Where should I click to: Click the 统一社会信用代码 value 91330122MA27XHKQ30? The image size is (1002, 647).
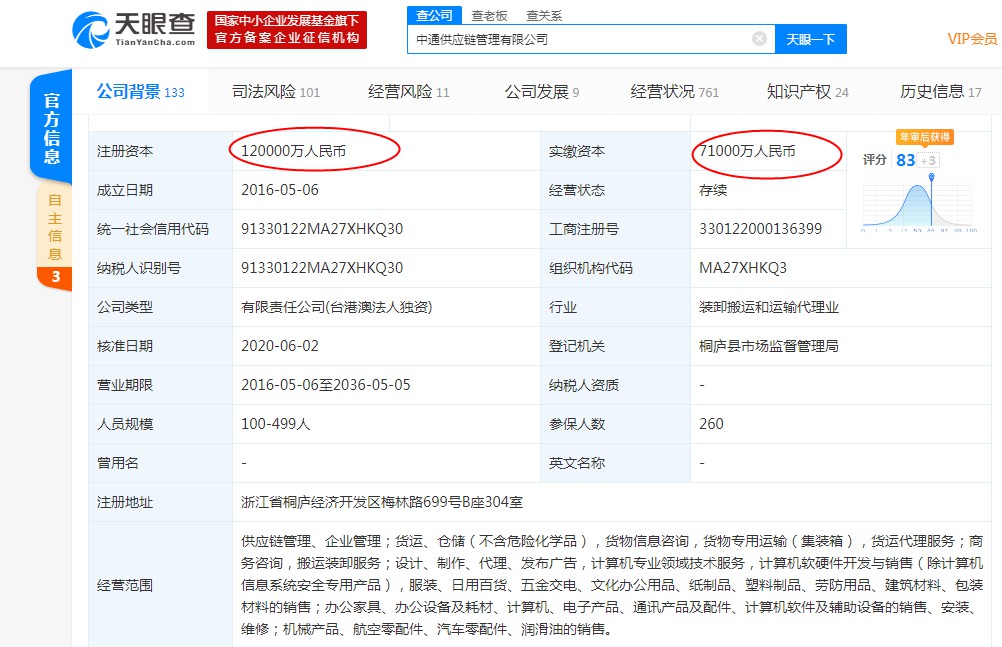click(x=321, y=229)
